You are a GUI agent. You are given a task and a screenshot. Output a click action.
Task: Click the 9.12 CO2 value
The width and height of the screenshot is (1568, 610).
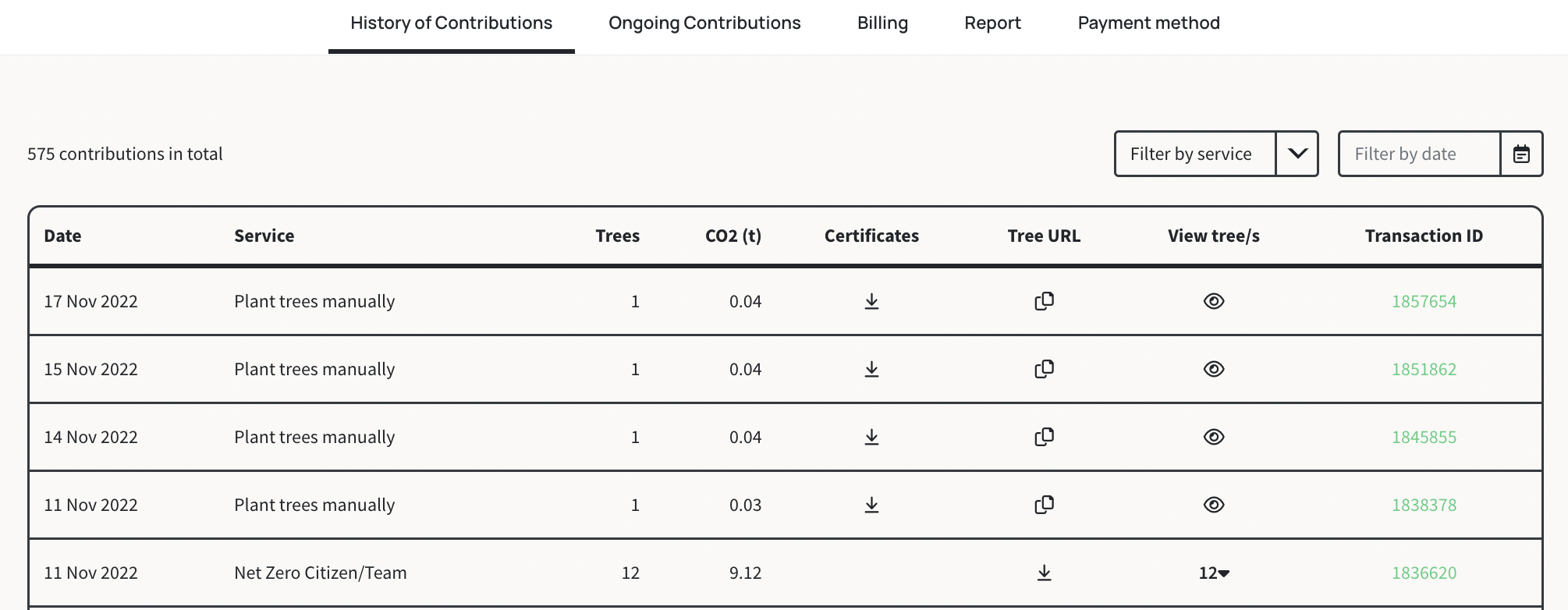tap(745, 573)
